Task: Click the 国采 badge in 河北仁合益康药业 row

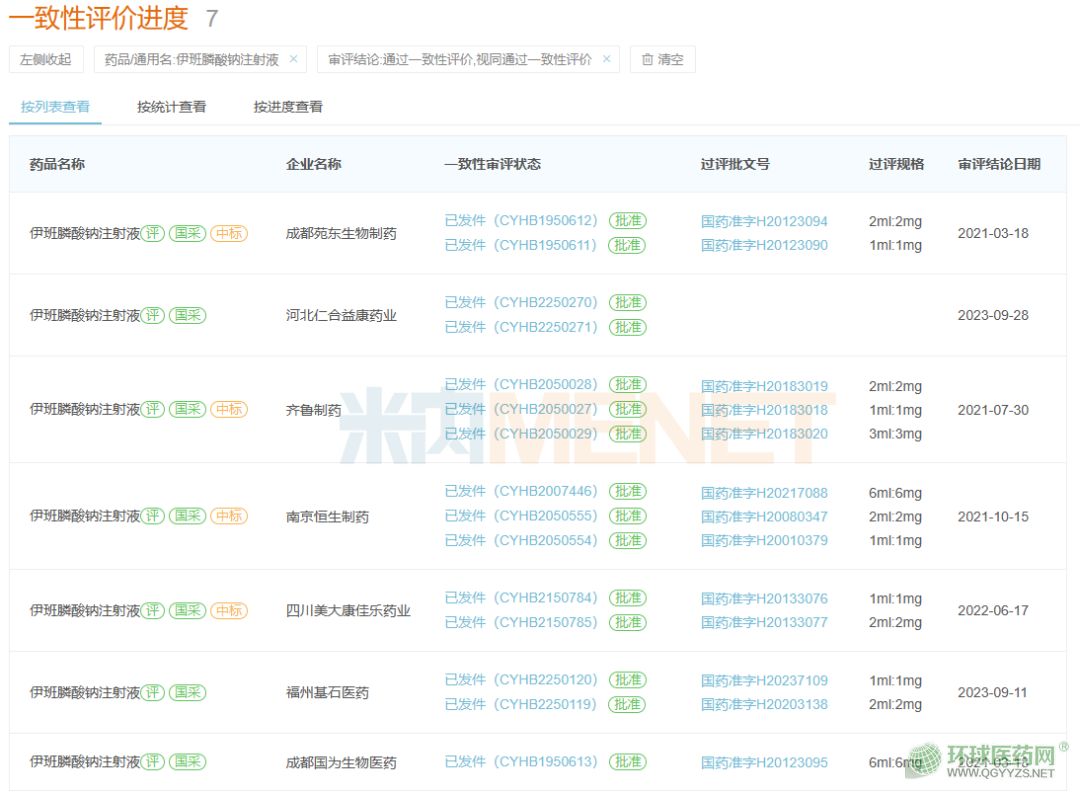Action: click(187, 315)
